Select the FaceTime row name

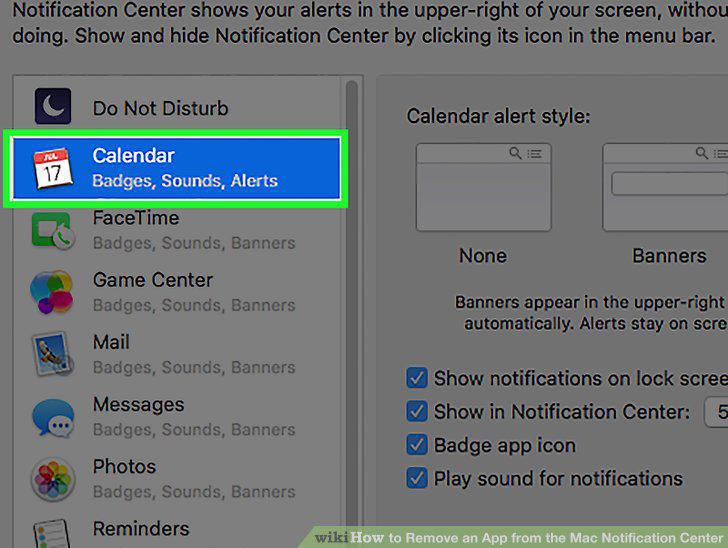pos(136,218)
